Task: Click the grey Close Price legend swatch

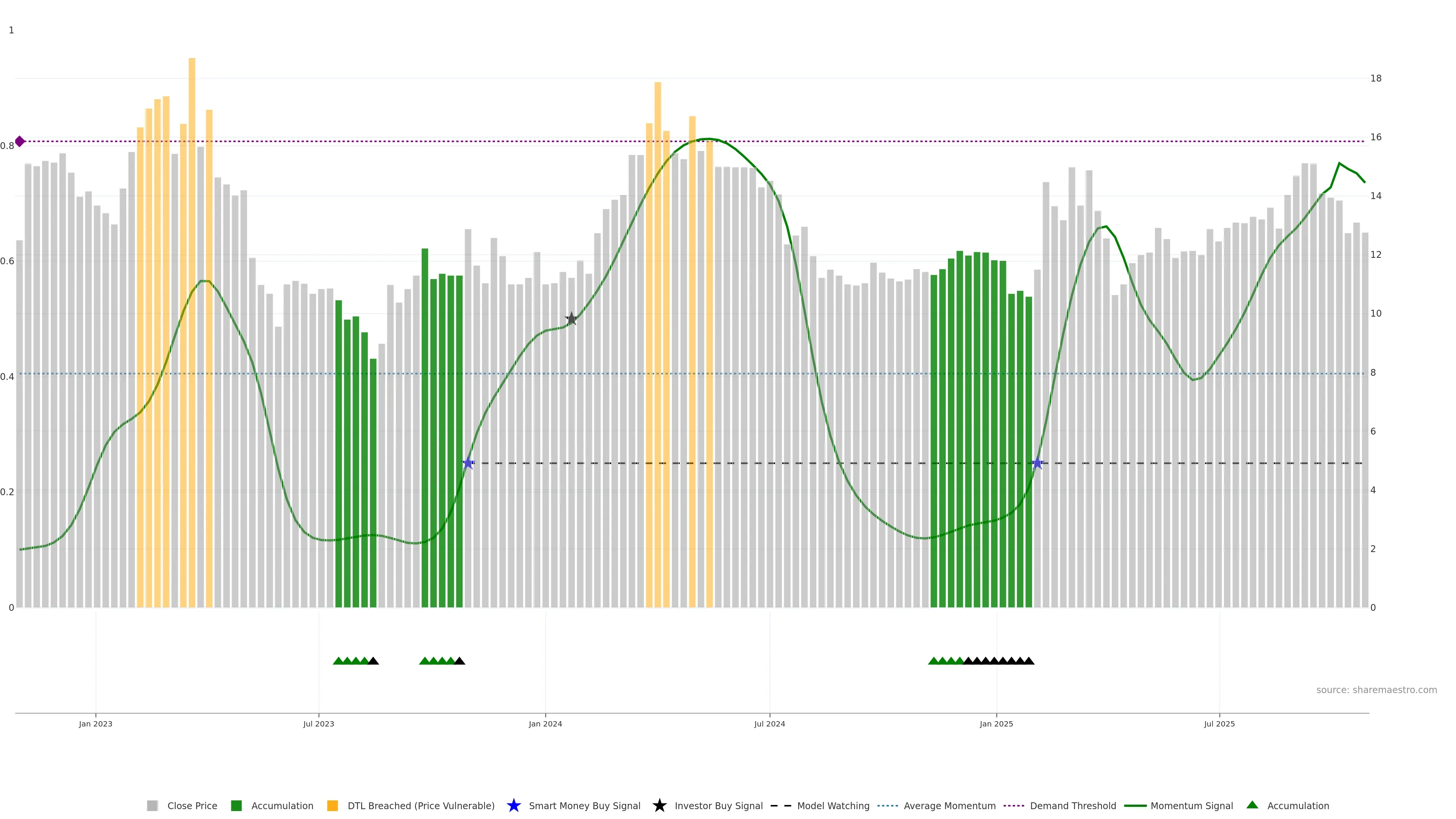Action: tap(152, 805)
